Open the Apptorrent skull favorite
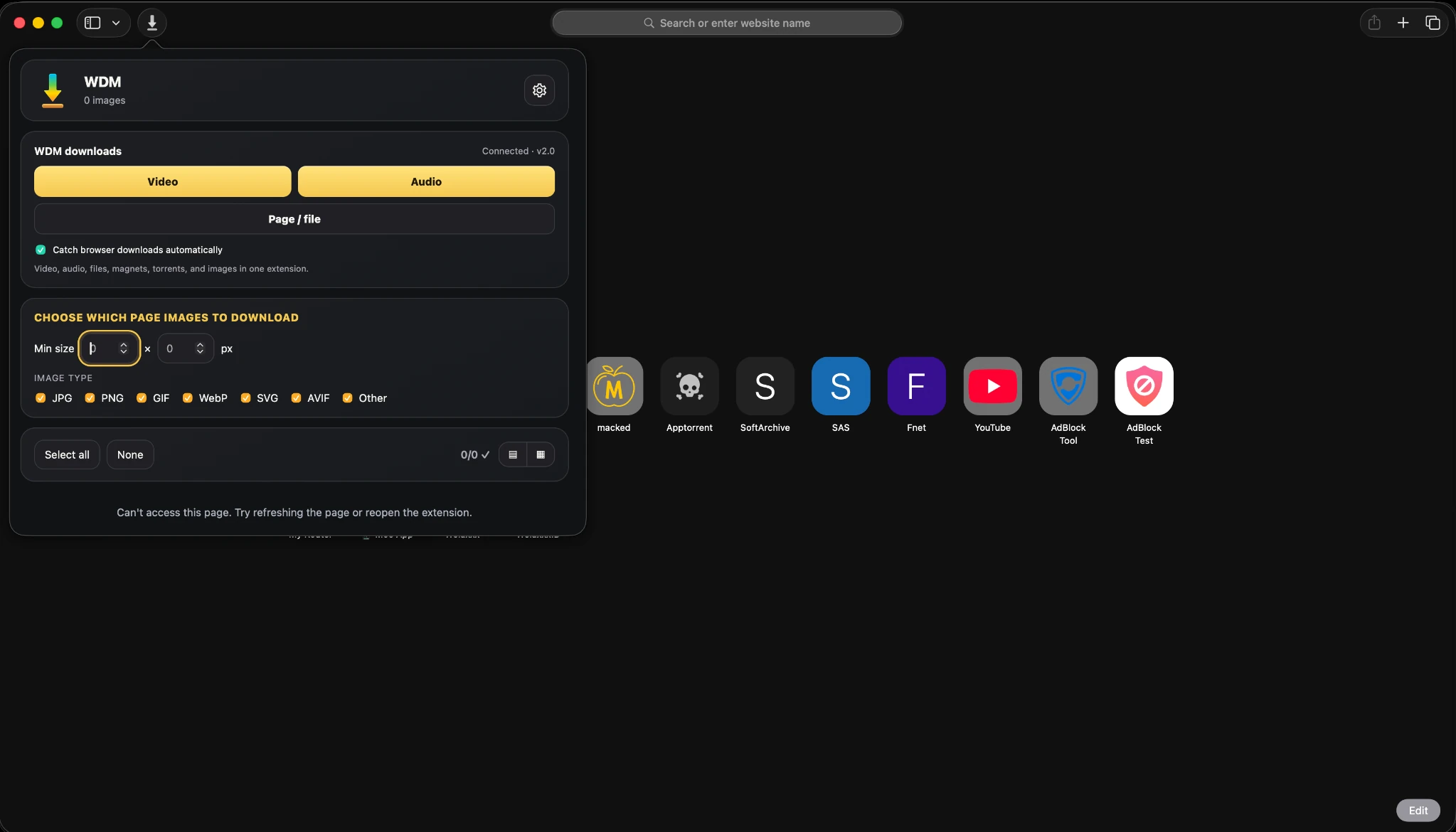1456x832 pixels. (689, 386)
